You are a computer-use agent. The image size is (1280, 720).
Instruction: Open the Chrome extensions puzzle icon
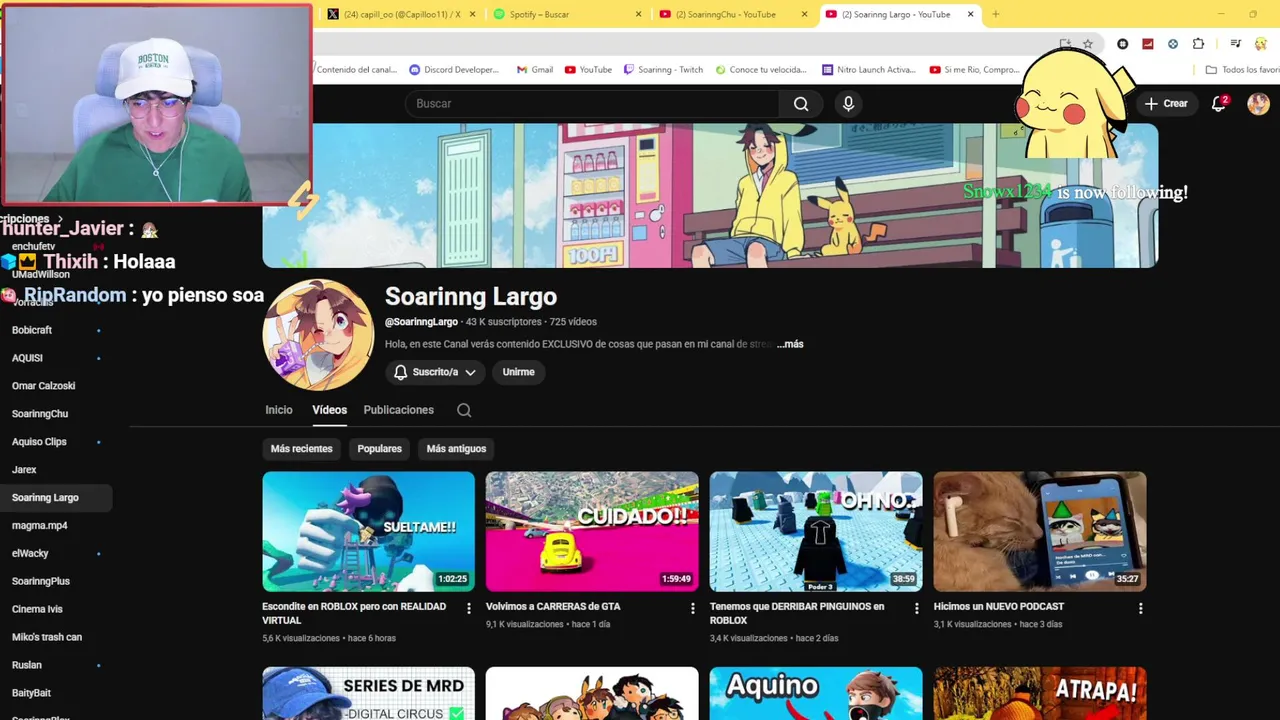point(1198,44)
